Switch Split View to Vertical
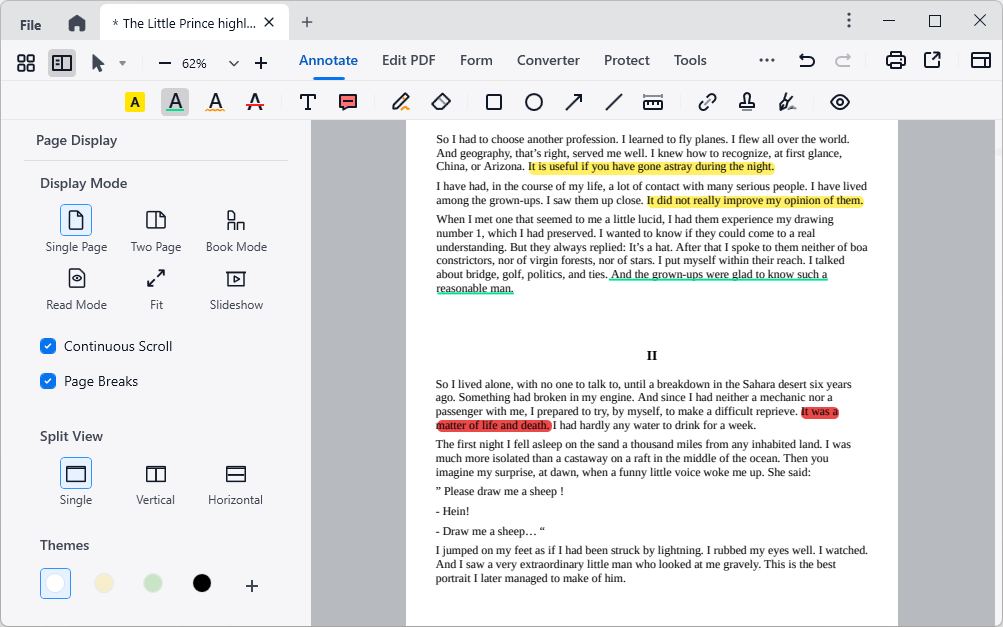The width and height of the screenshot is (1003, 627). click(155, 478)
